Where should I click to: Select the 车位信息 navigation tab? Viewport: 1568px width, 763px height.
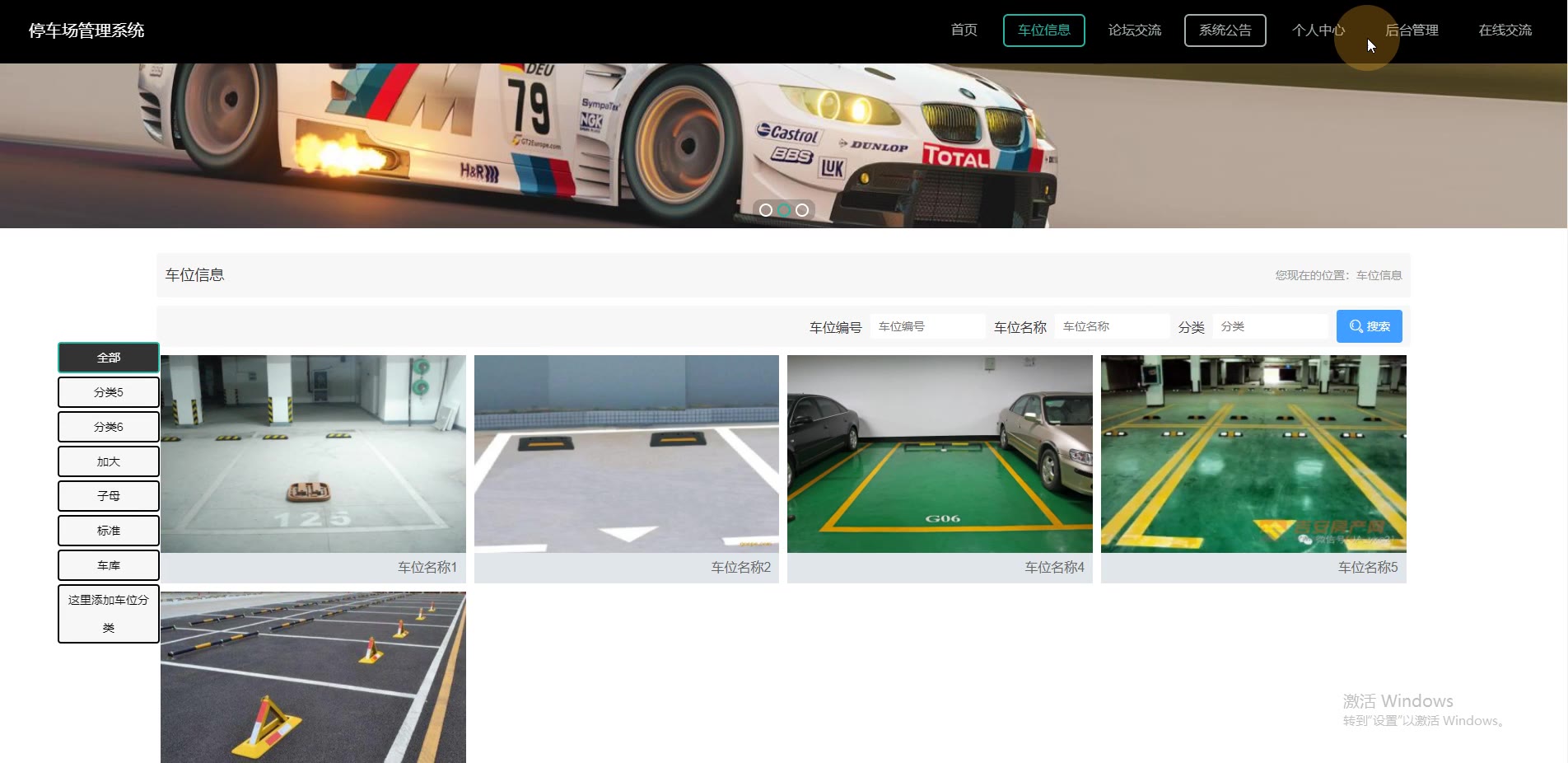click(1043, 30)
